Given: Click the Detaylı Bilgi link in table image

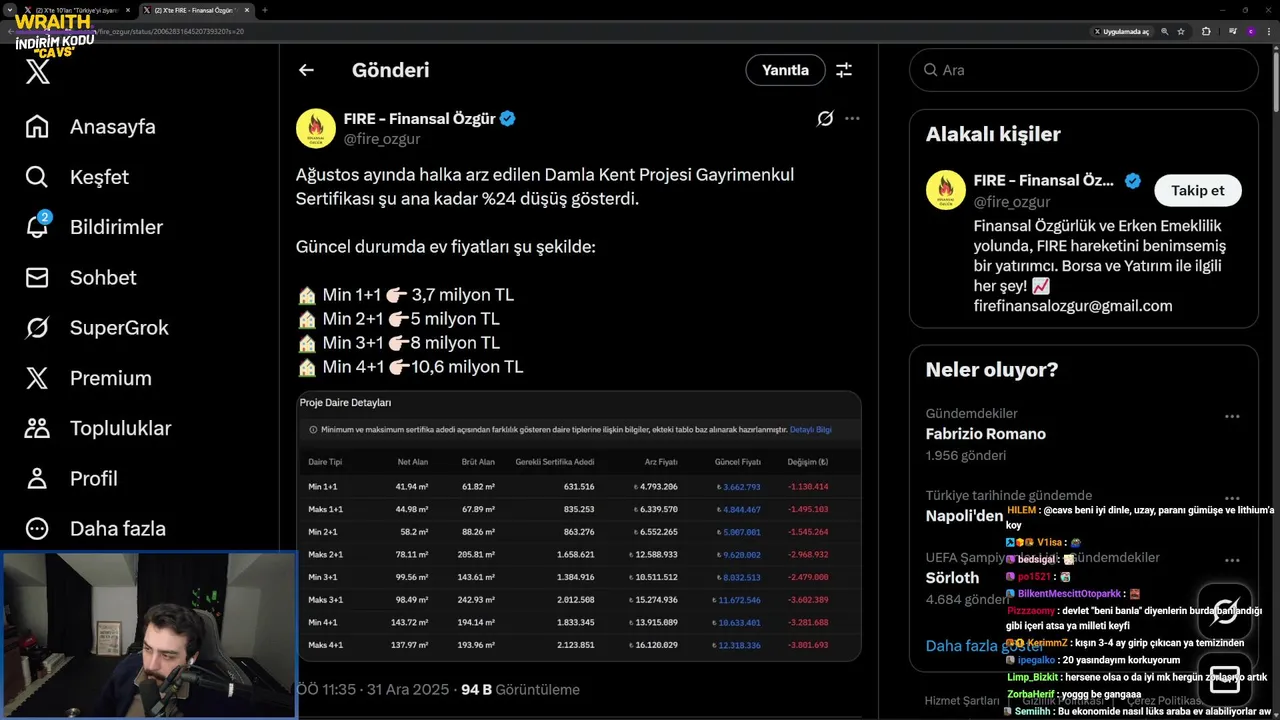Looking at the screenshot, I should point(811,430).
